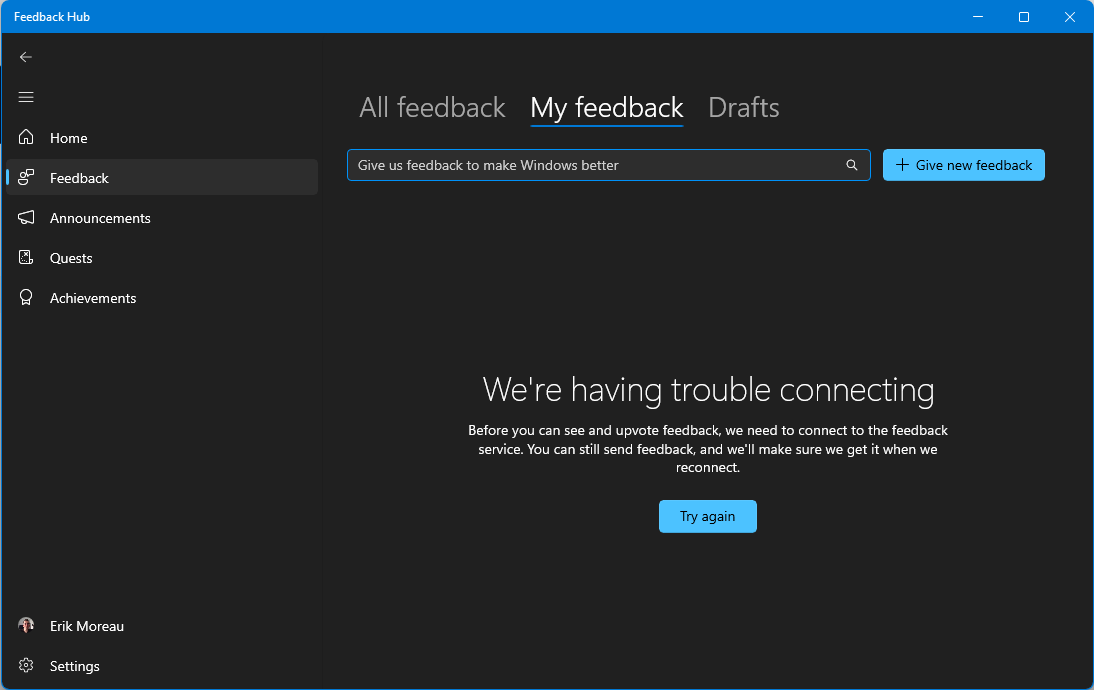This screenshot has height=690, width=1094.
Task: Expand the hamburger navigation menu
Action: click(26, 97)
